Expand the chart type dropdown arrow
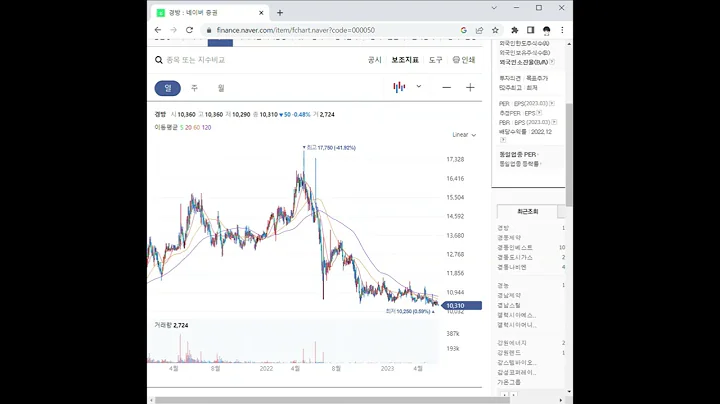Image resolution: width=720 pixels, height=404 pixels. 419,86
